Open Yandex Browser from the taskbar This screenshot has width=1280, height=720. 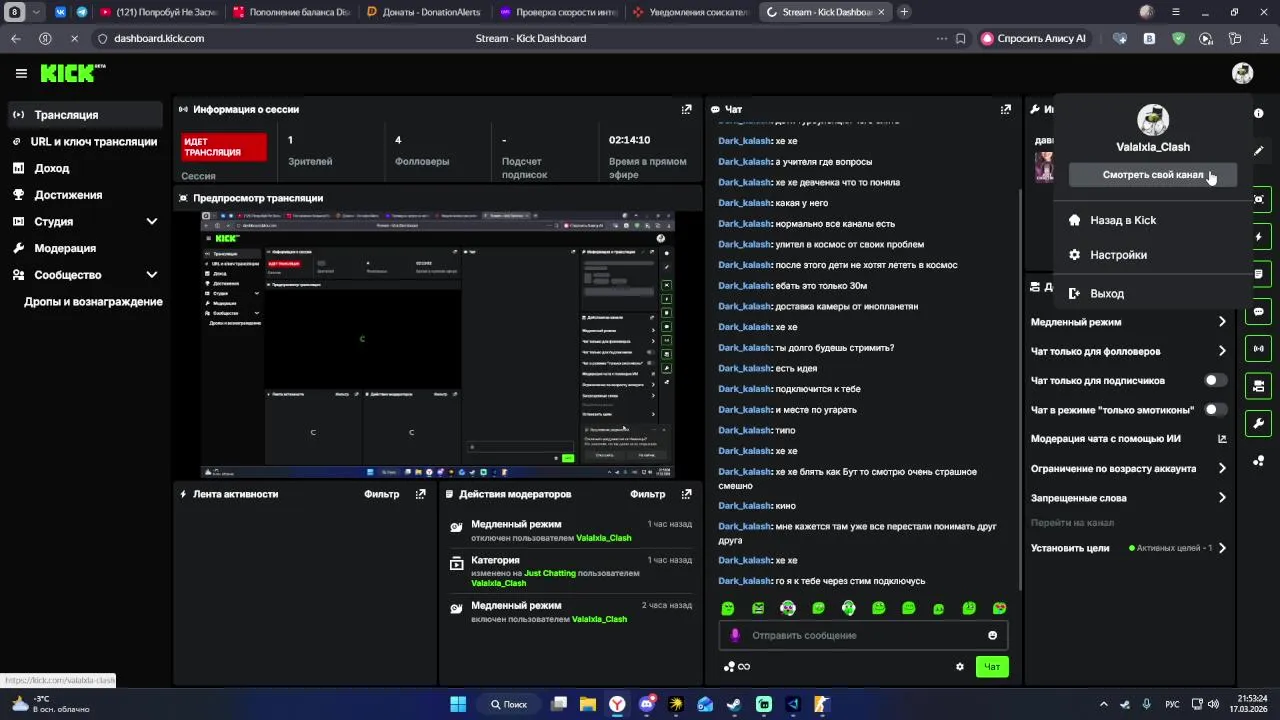617,704
